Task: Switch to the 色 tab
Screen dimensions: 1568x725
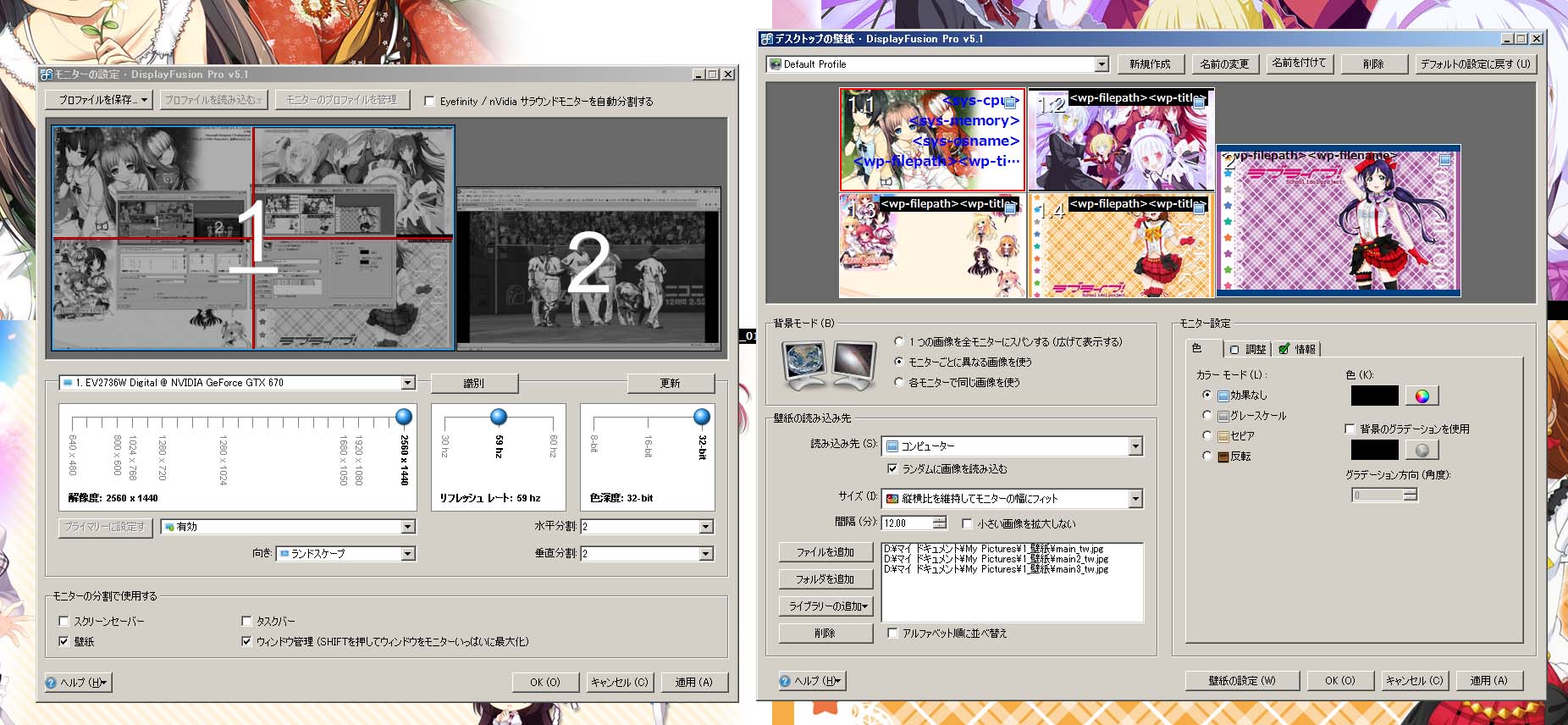Action: click(x=1203, y=348)
